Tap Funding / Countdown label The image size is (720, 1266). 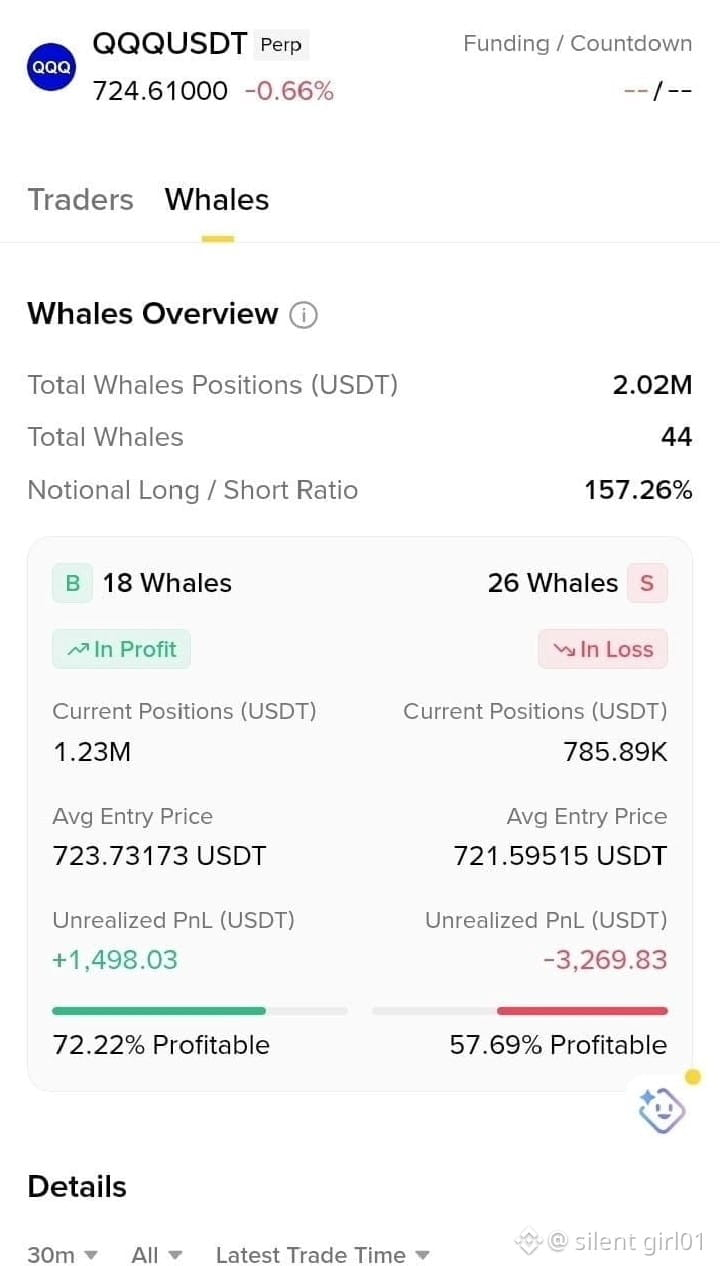coord(578,44)
